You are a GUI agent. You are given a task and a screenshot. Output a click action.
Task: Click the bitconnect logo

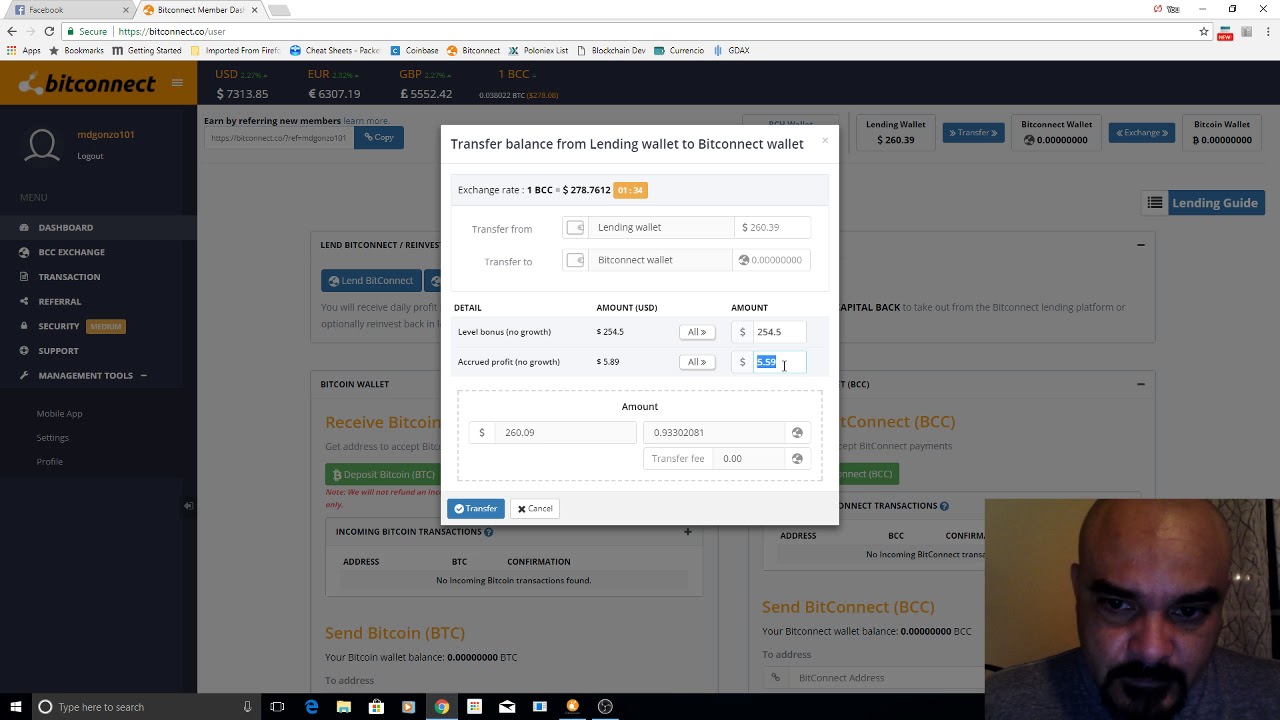87,83
